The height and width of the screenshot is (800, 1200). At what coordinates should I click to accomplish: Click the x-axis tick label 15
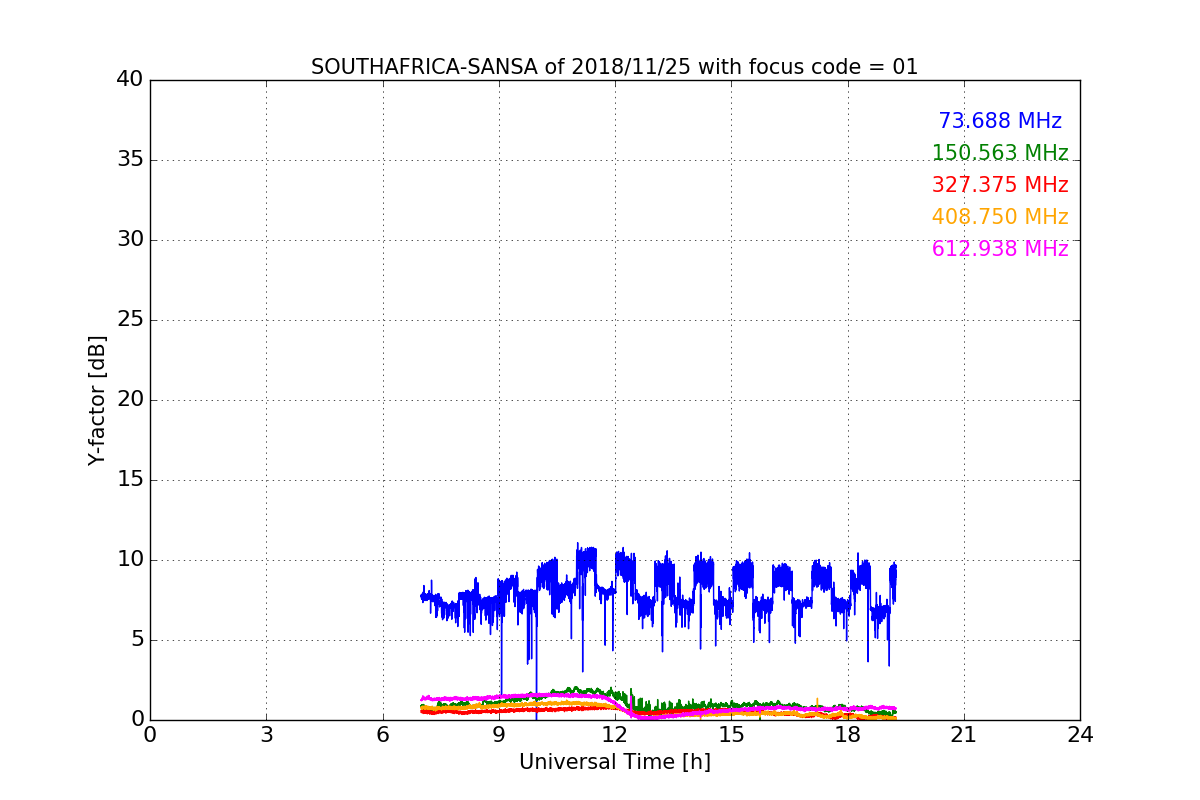731,735
